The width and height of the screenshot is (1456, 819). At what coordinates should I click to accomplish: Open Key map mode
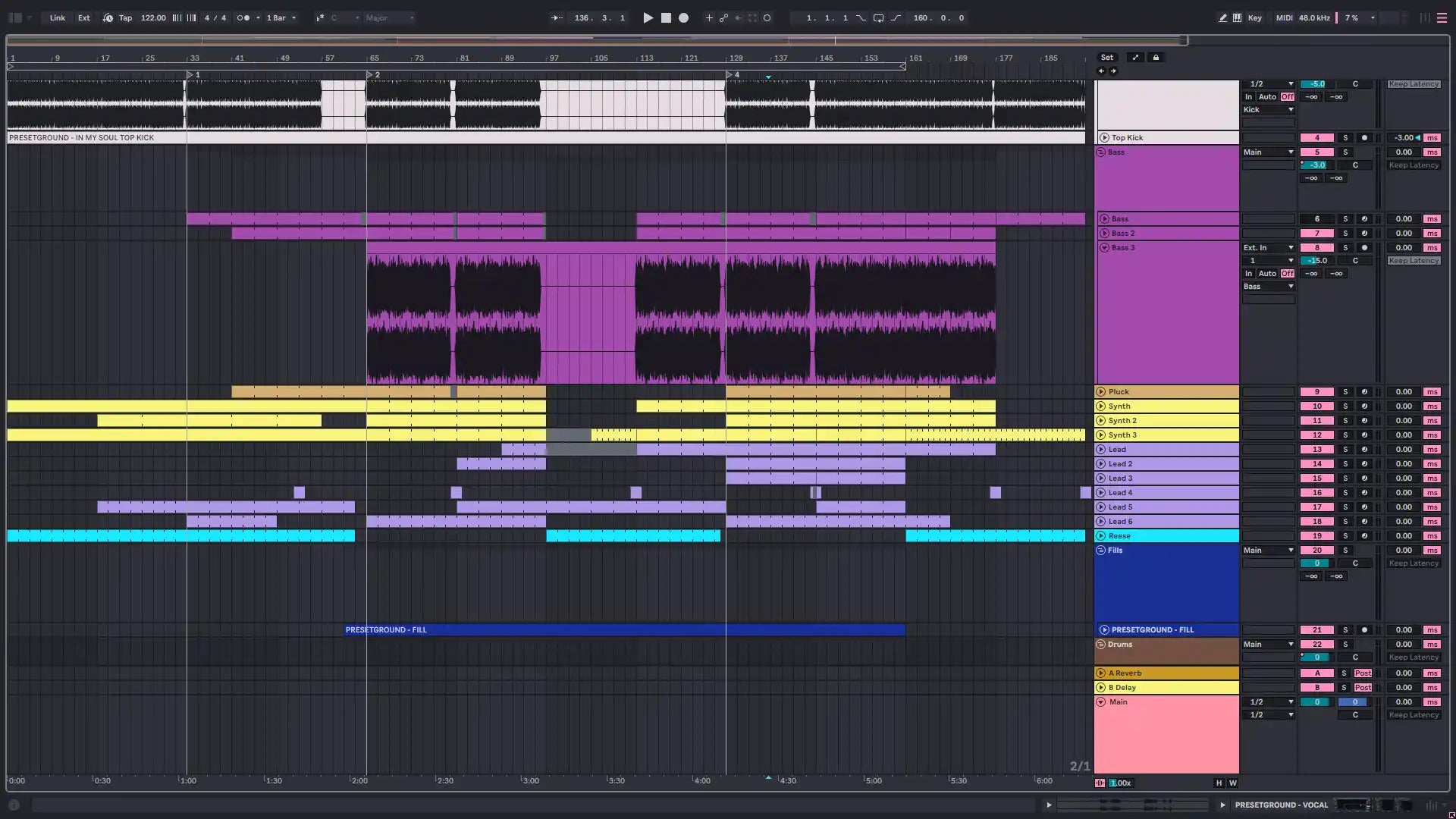pyautogui.click(x=1255, y=17)
